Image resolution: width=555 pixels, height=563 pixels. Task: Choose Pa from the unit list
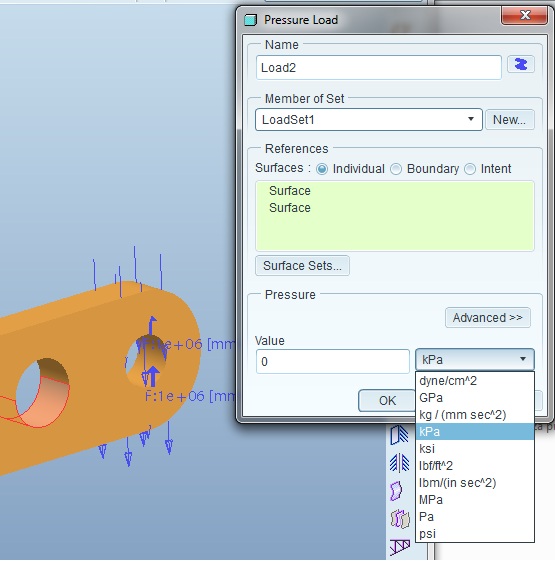pos(475,517)
